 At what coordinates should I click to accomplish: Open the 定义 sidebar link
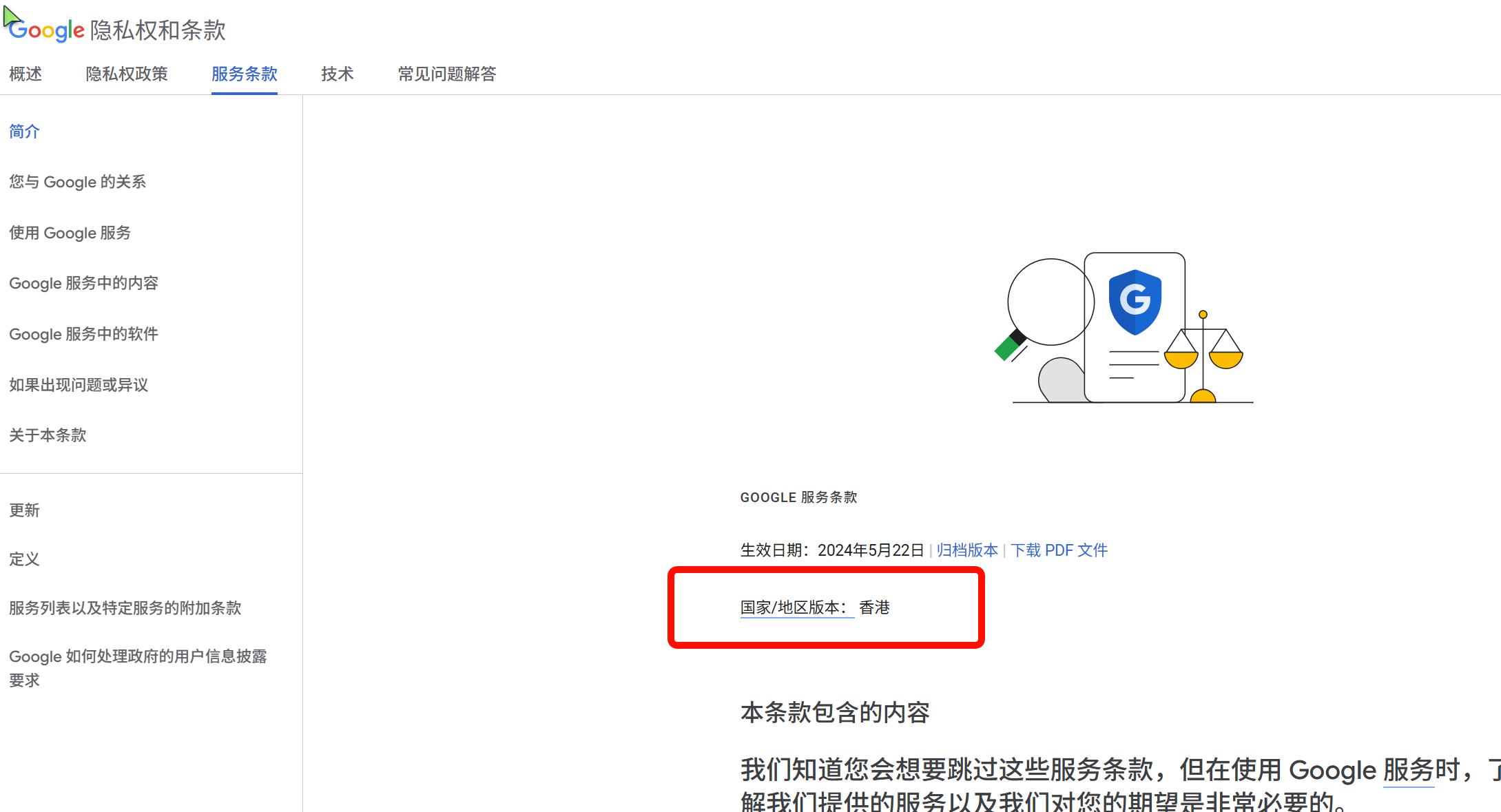pos(24,559)
